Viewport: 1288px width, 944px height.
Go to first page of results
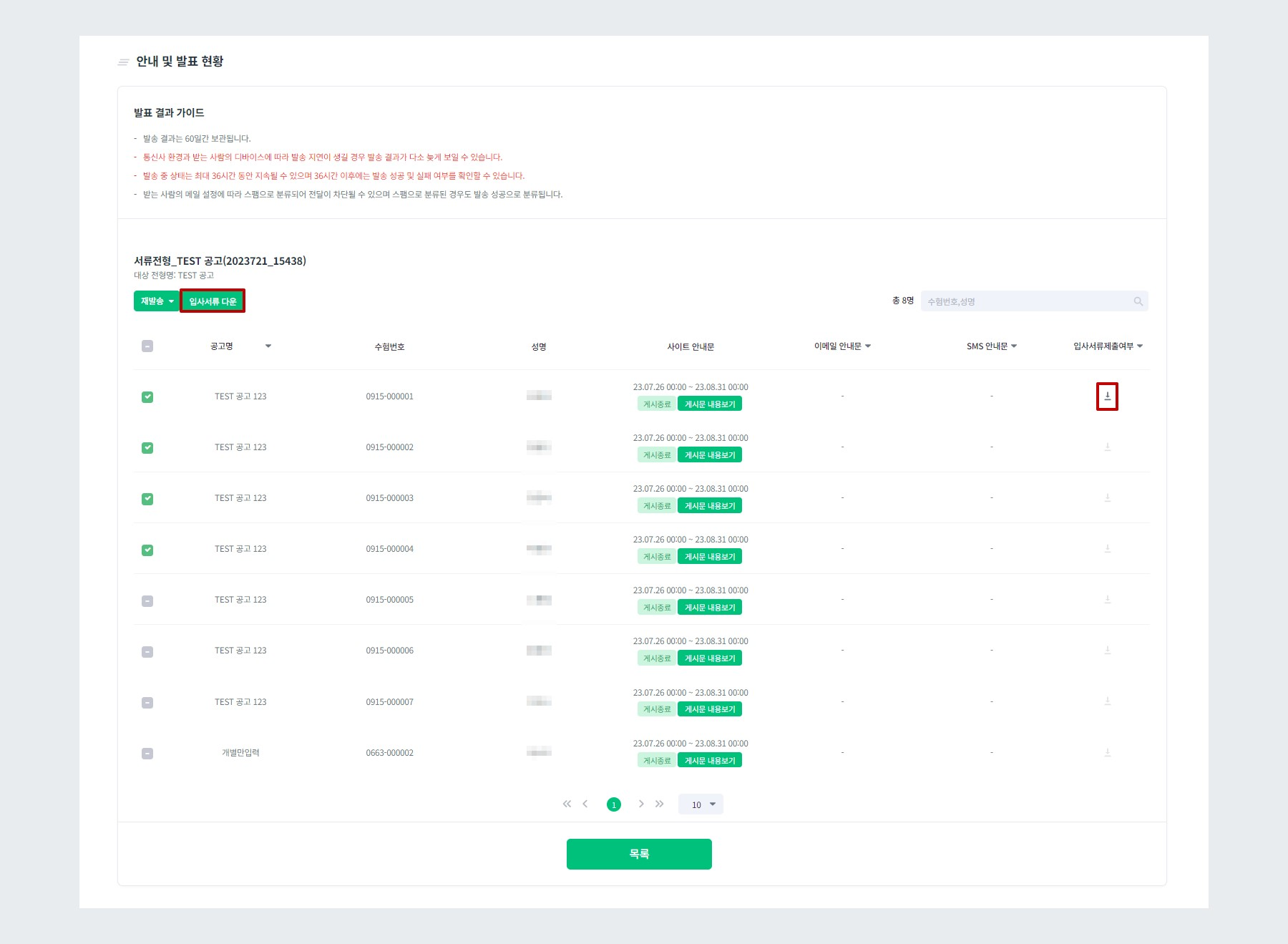tap(567, 804)
